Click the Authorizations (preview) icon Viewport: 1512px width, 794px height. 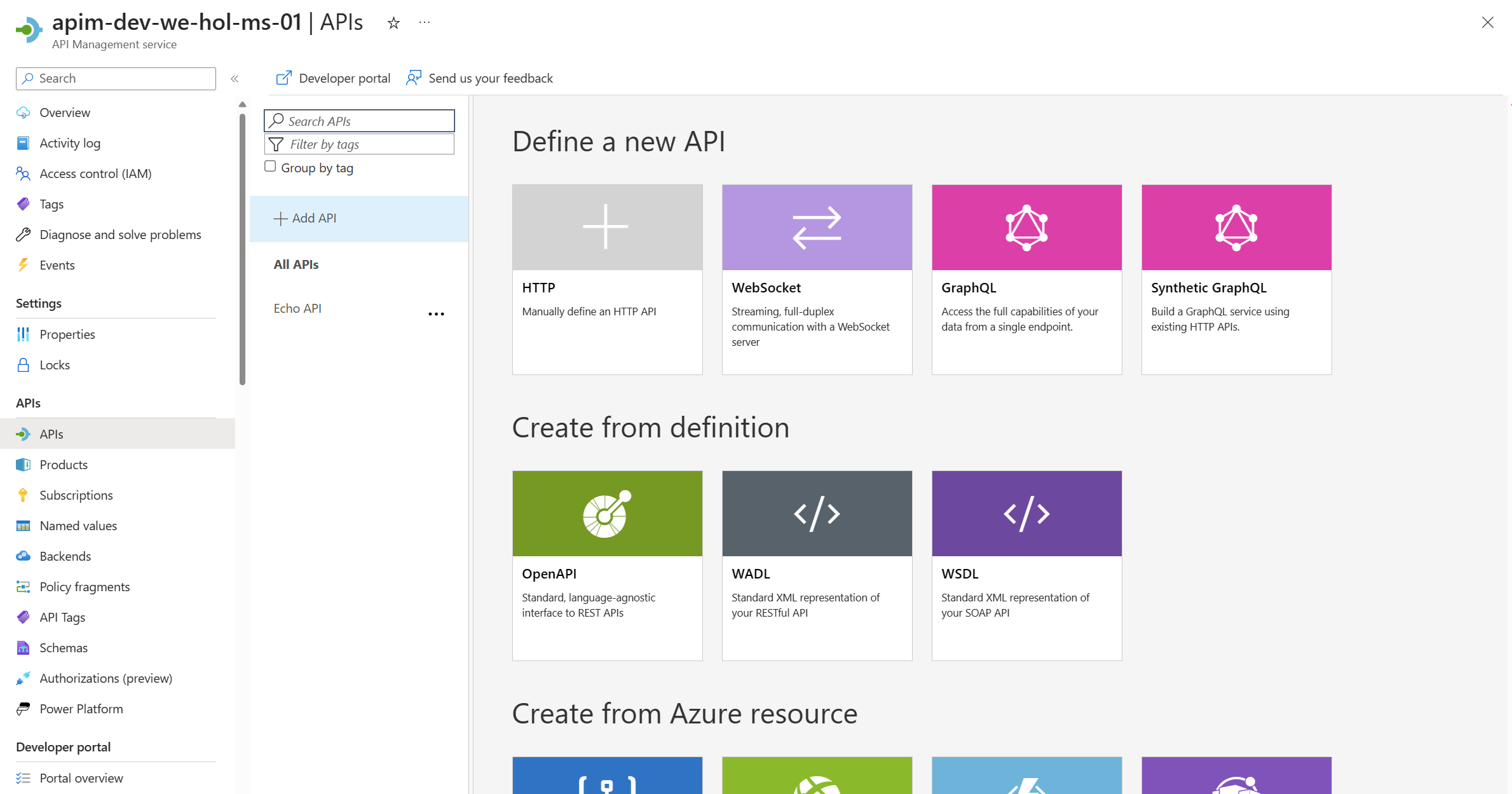point(24,678)
